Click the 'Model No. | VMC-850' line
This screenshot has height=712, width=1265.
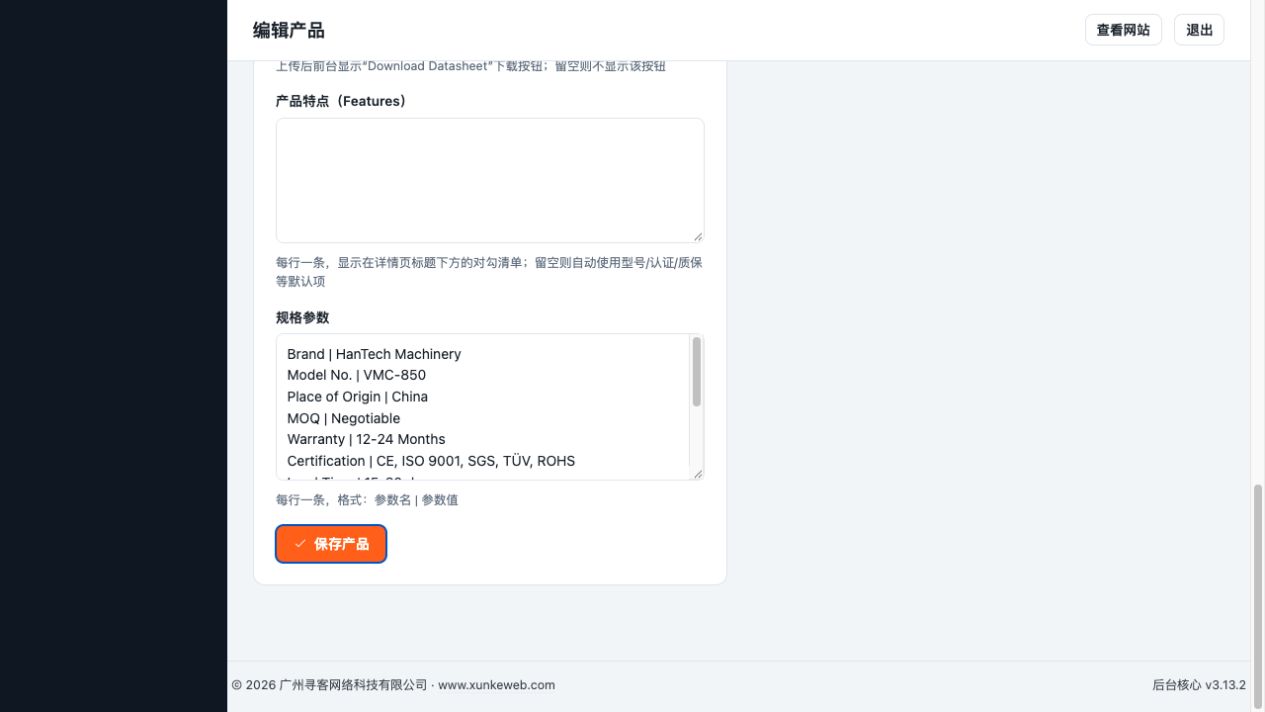[x=356, y=375]
